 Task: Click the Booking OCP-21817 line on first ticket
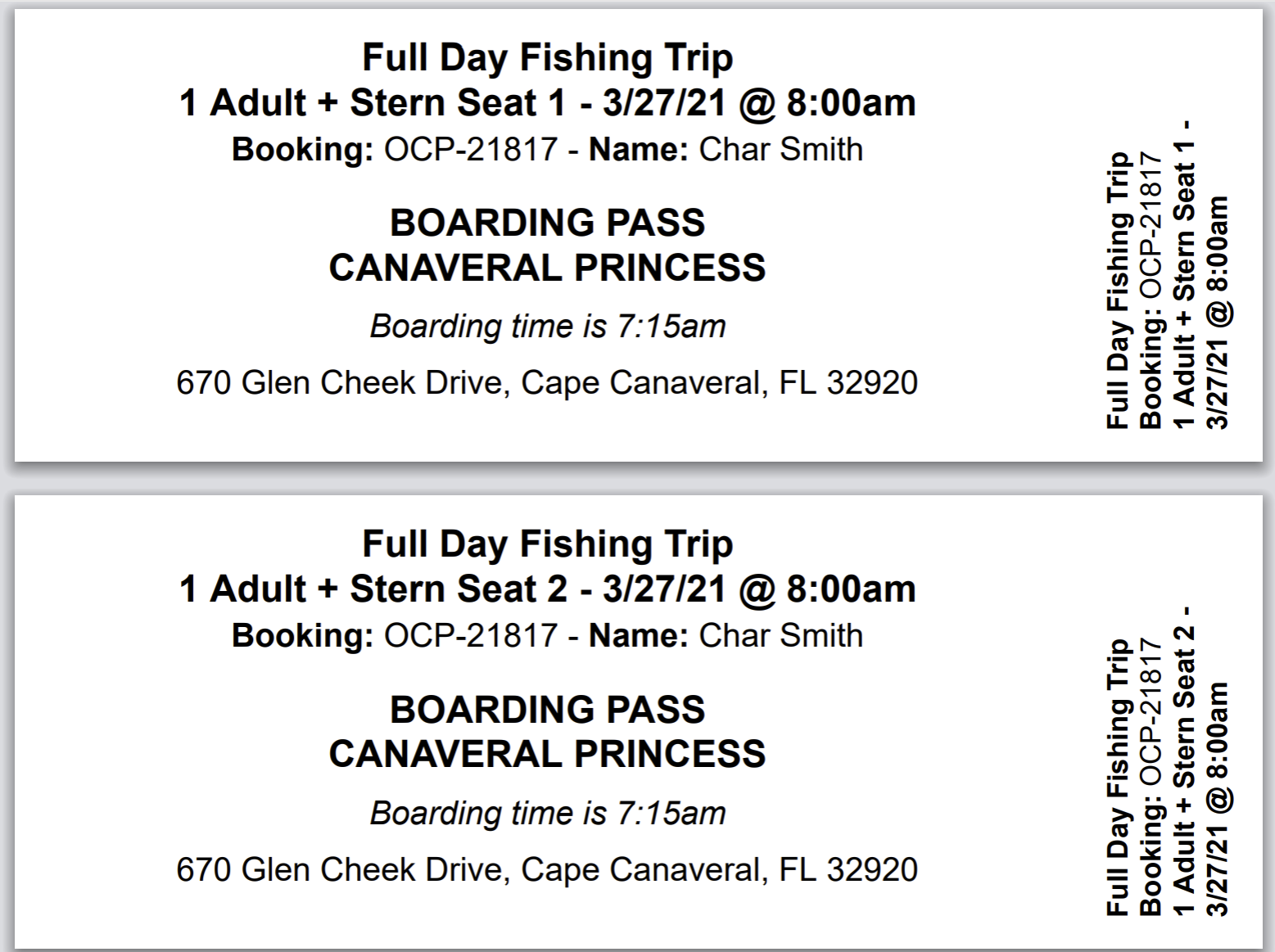click(547, 150)
